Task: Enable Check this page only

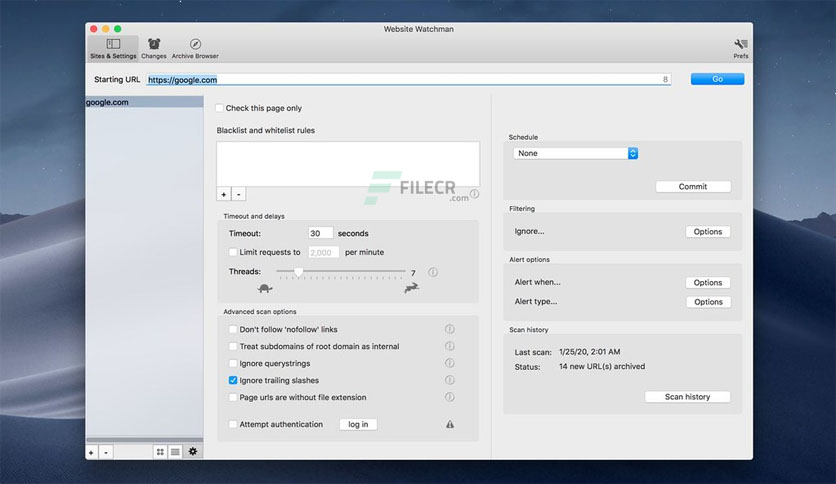Action: coord(219,108)
